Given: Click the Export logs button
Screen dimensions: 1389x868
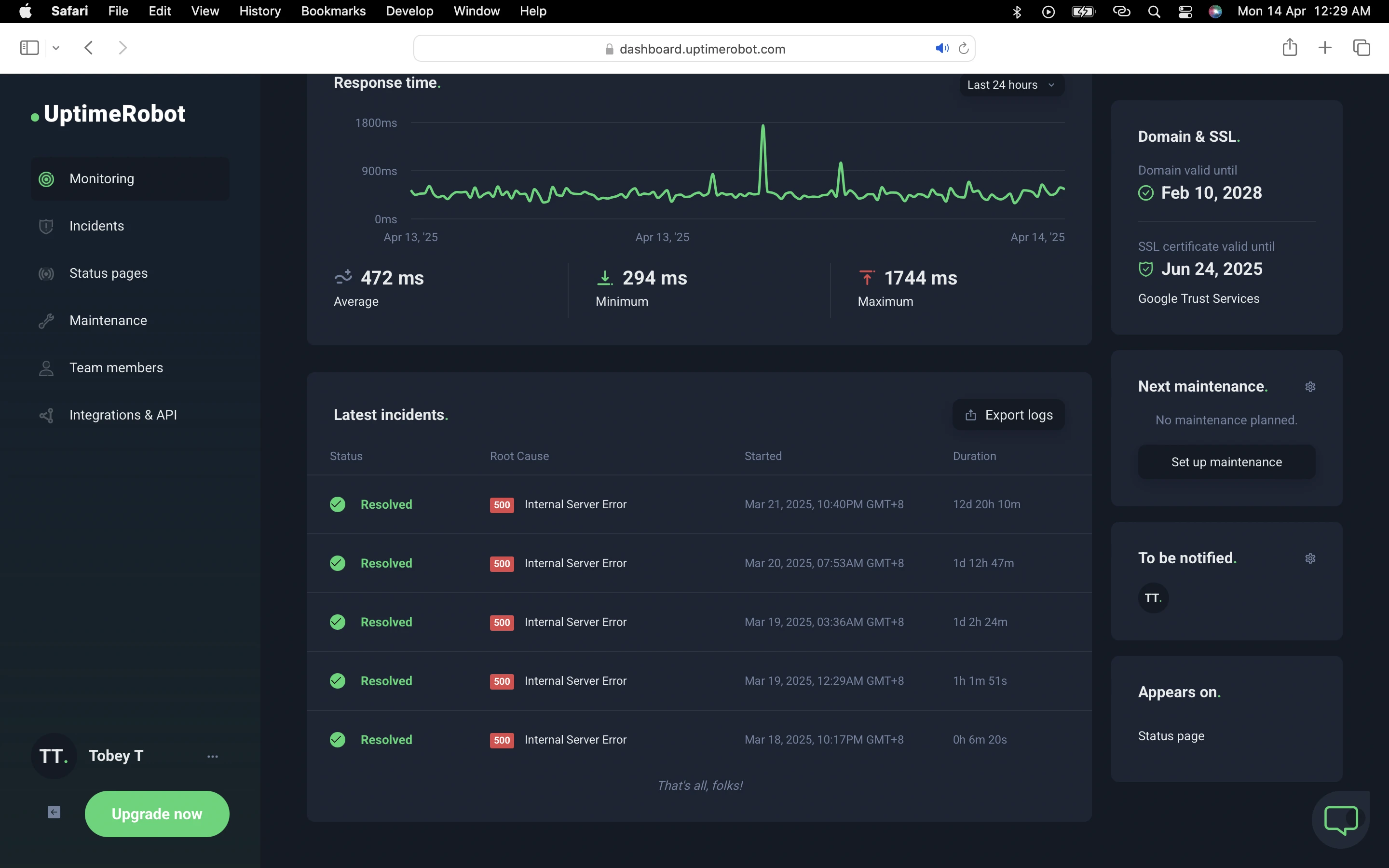Looking at the screenshot, I should click(1008, 415).
